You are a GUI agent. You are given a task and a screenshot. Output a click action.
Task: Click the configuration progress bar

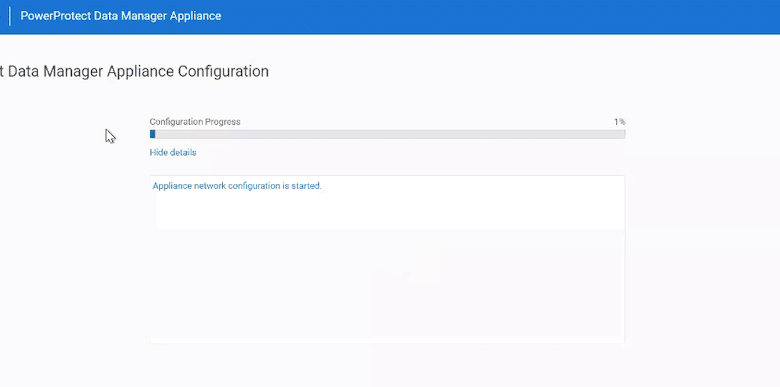[x=388, y=134]
